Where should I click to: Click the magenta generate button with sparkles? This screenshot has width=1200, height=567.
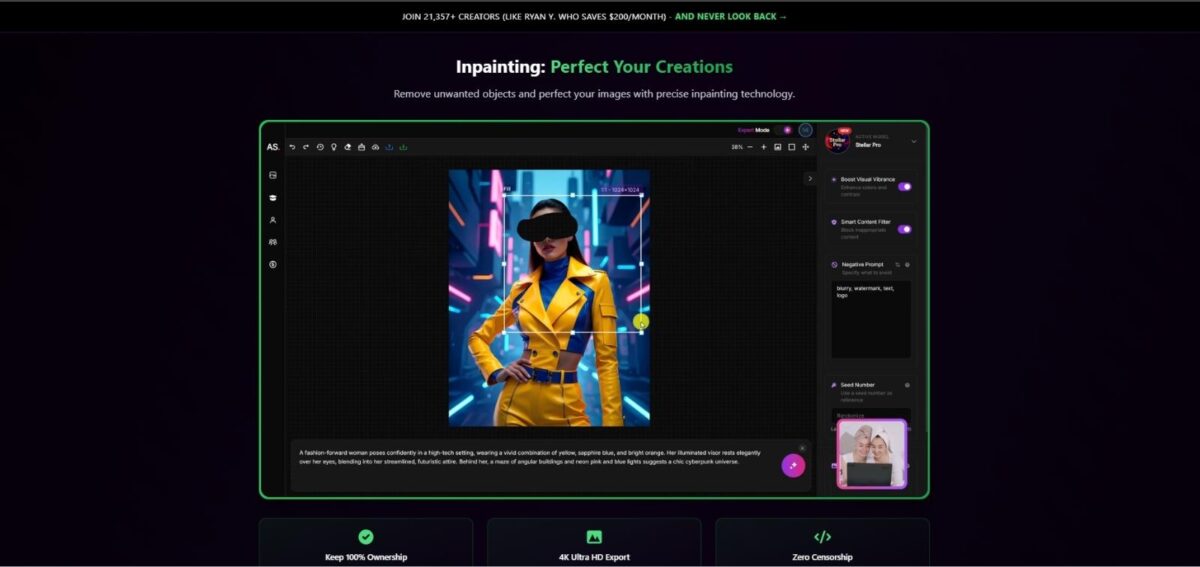pos(793,466)
